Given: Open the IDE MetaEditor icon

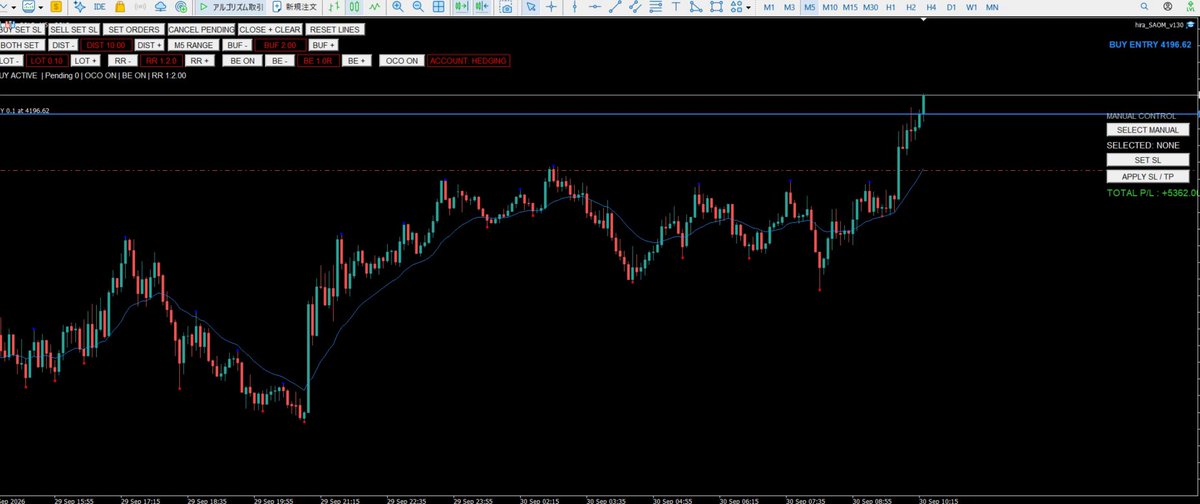Looking at the screenshot, I should coord(99,6).
